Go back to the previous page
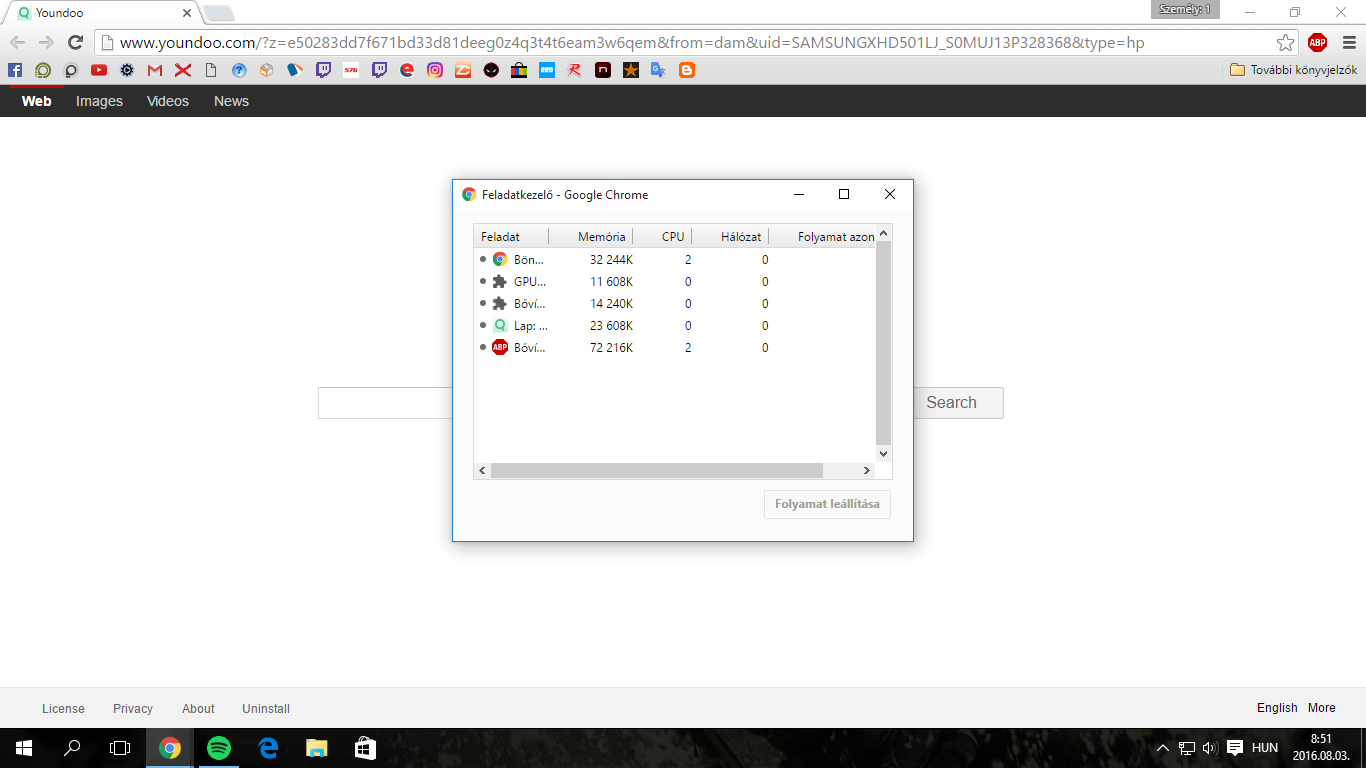 18,42
